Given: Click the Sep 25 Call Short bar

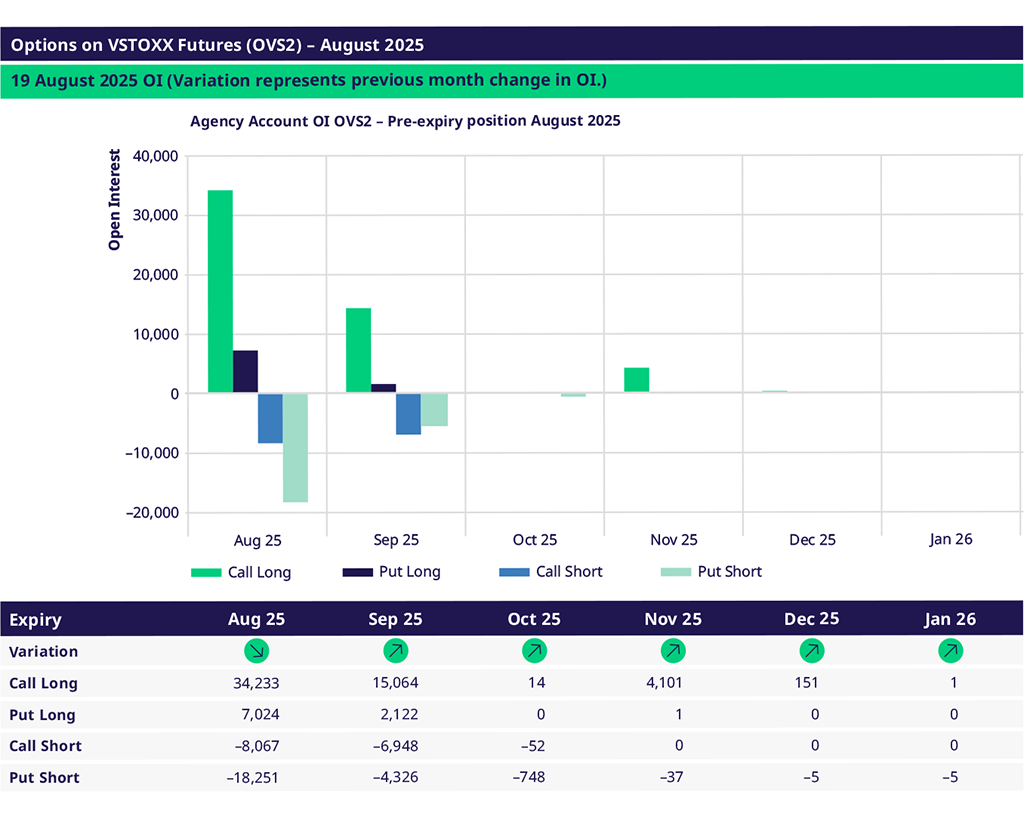Looking at the screenshot, I should 408,413.
